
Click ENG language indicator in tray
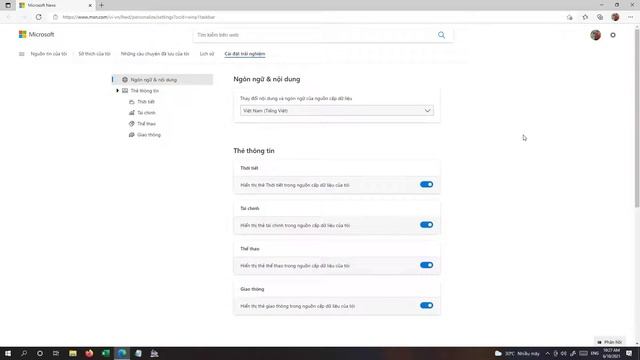(x=595, y=353)
